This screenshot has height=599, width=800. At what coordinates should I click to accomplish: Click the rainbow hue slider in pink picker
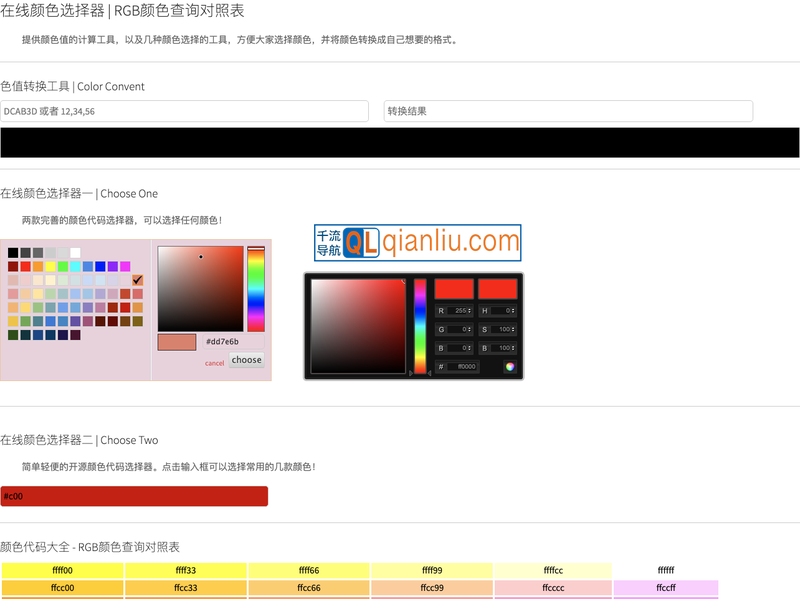[256, 289]
